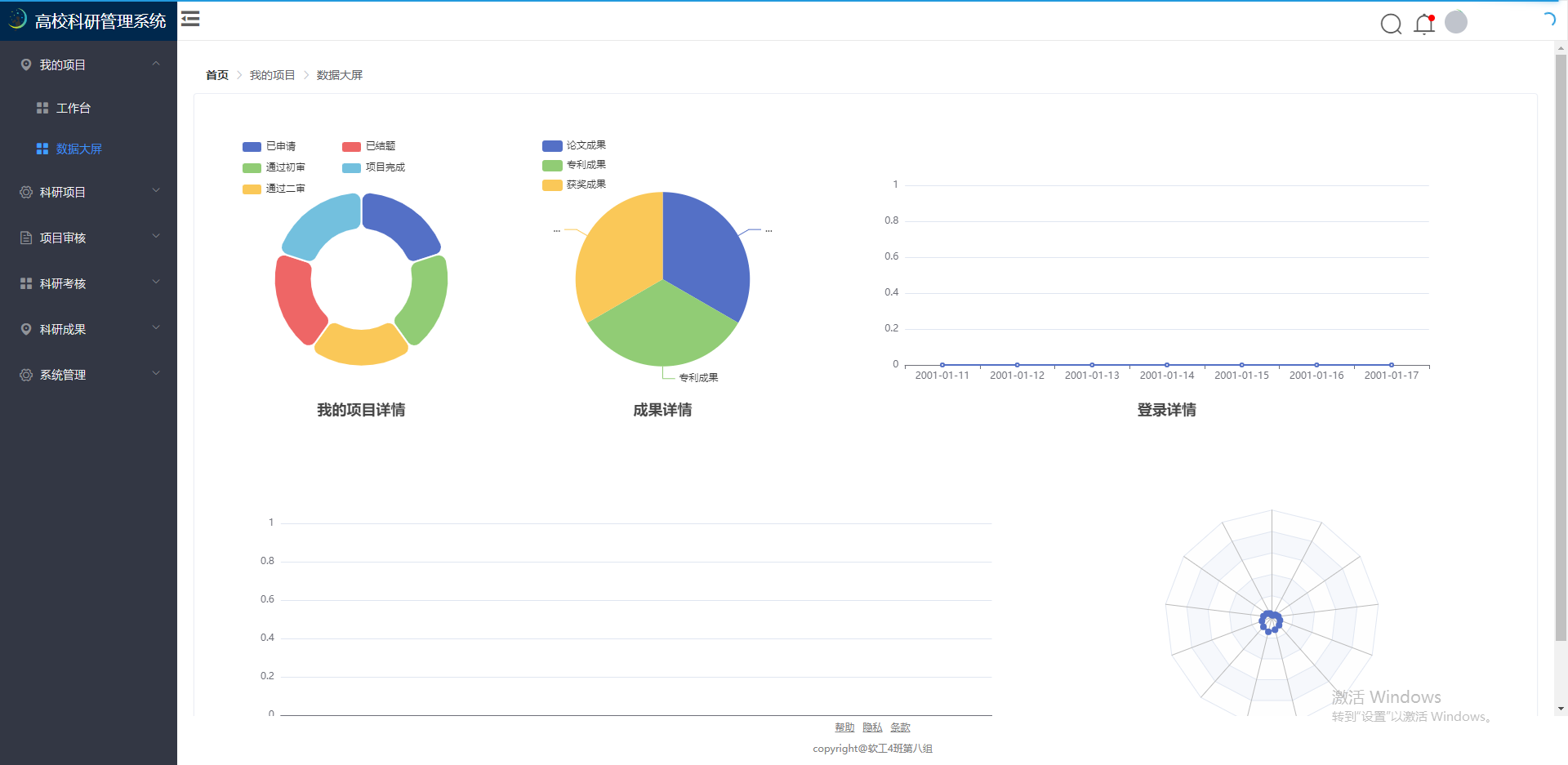The width and height of the screenshot is (1568, 765).
Task: Open the notifications bell icon
Action: click(1424, 24)
